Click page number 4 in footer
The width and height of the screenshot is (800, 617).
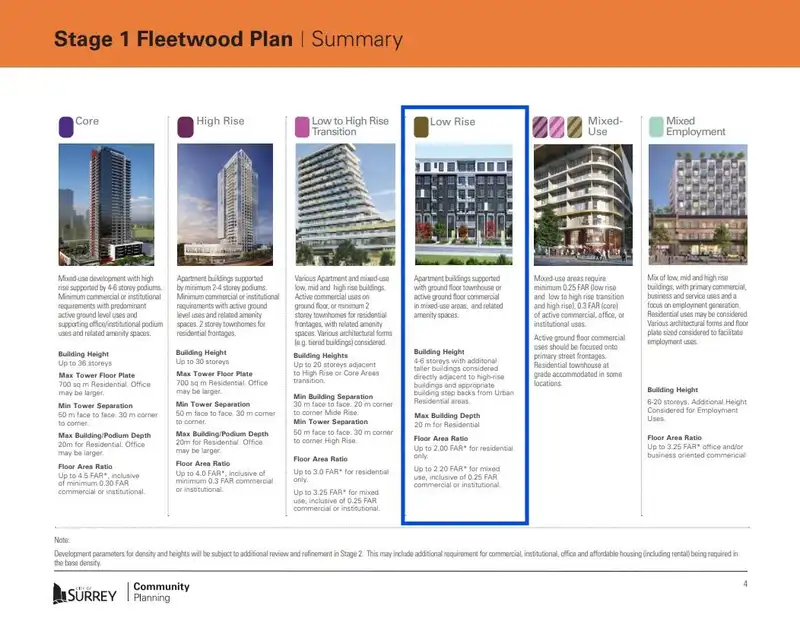pos(745,584)
